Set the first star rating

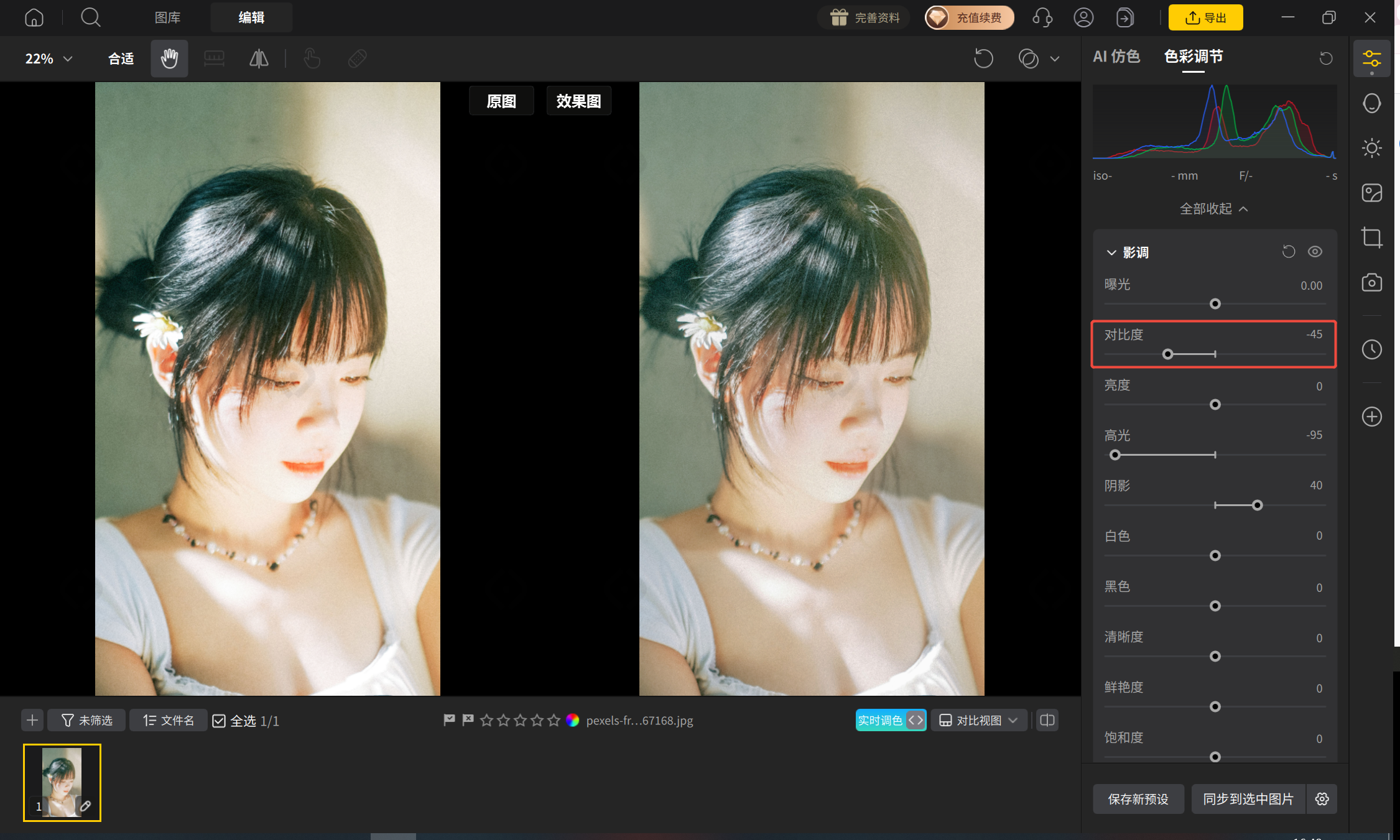click(x=486, y=720)
